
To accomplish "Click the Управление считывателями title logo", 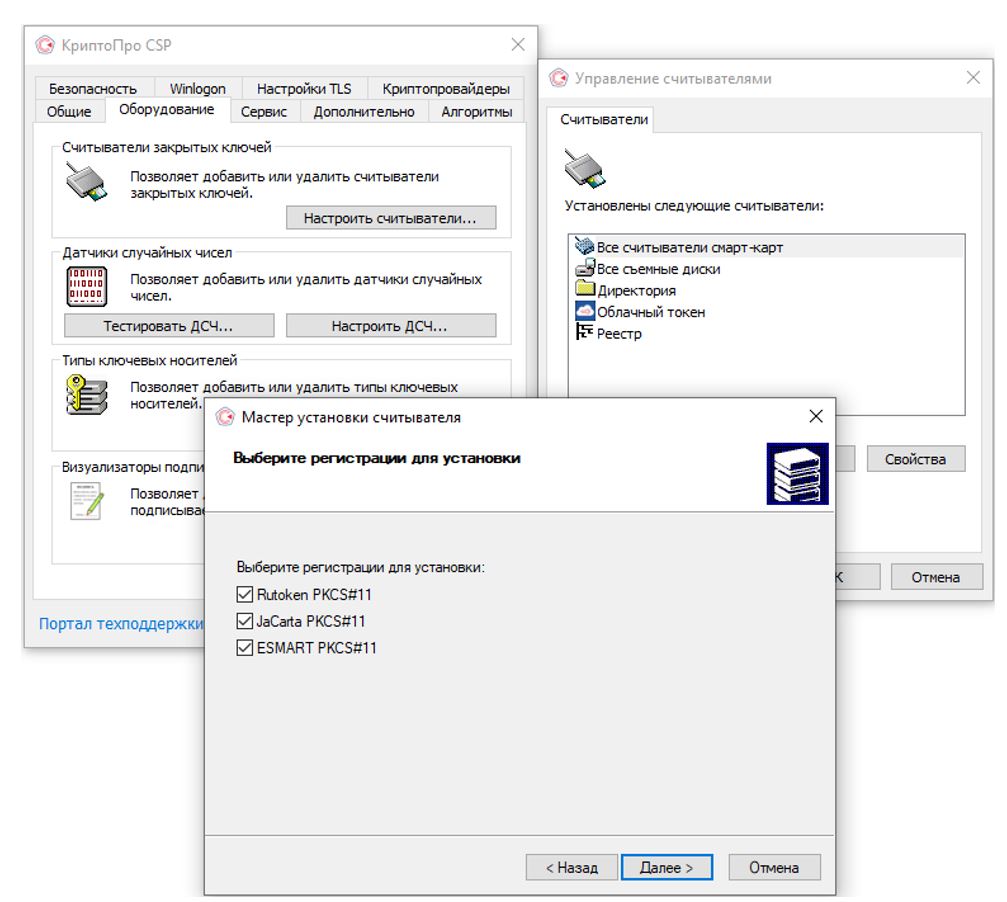I will point(559,78).
